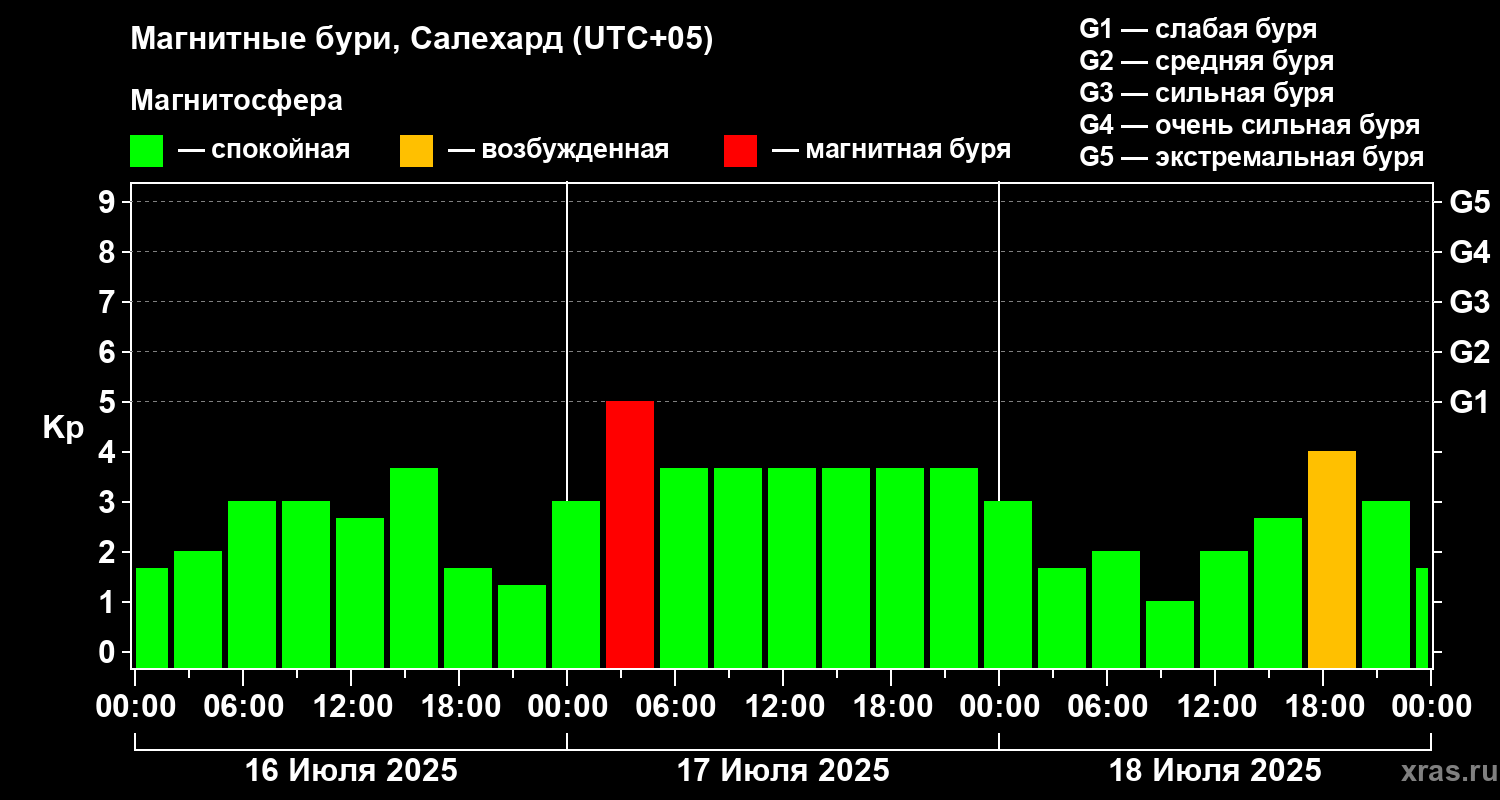The height and width of the screenshot is (800, 1500).
Task: Click the '17 Июля 2025' date label
Action: 783,771
